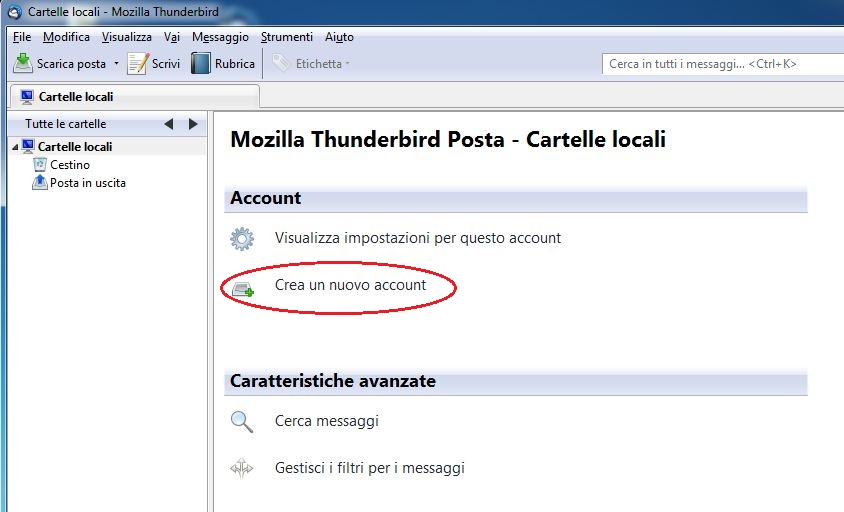This screenshot has width=844, height=512.
Task: Open the Modifica menu
Action: click(66, 37)
